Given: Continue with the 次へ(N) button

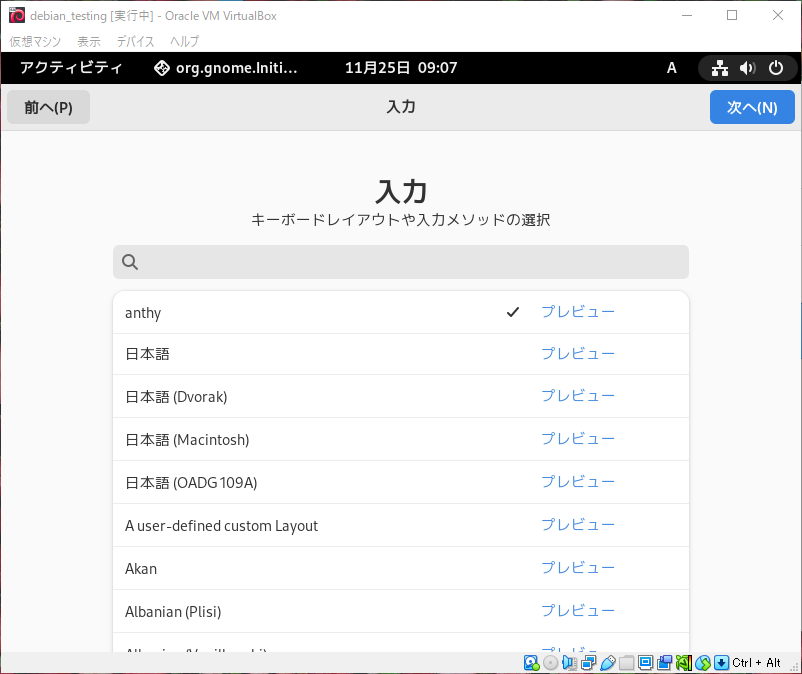Looking at the screenshot, I should coord(752,107).
